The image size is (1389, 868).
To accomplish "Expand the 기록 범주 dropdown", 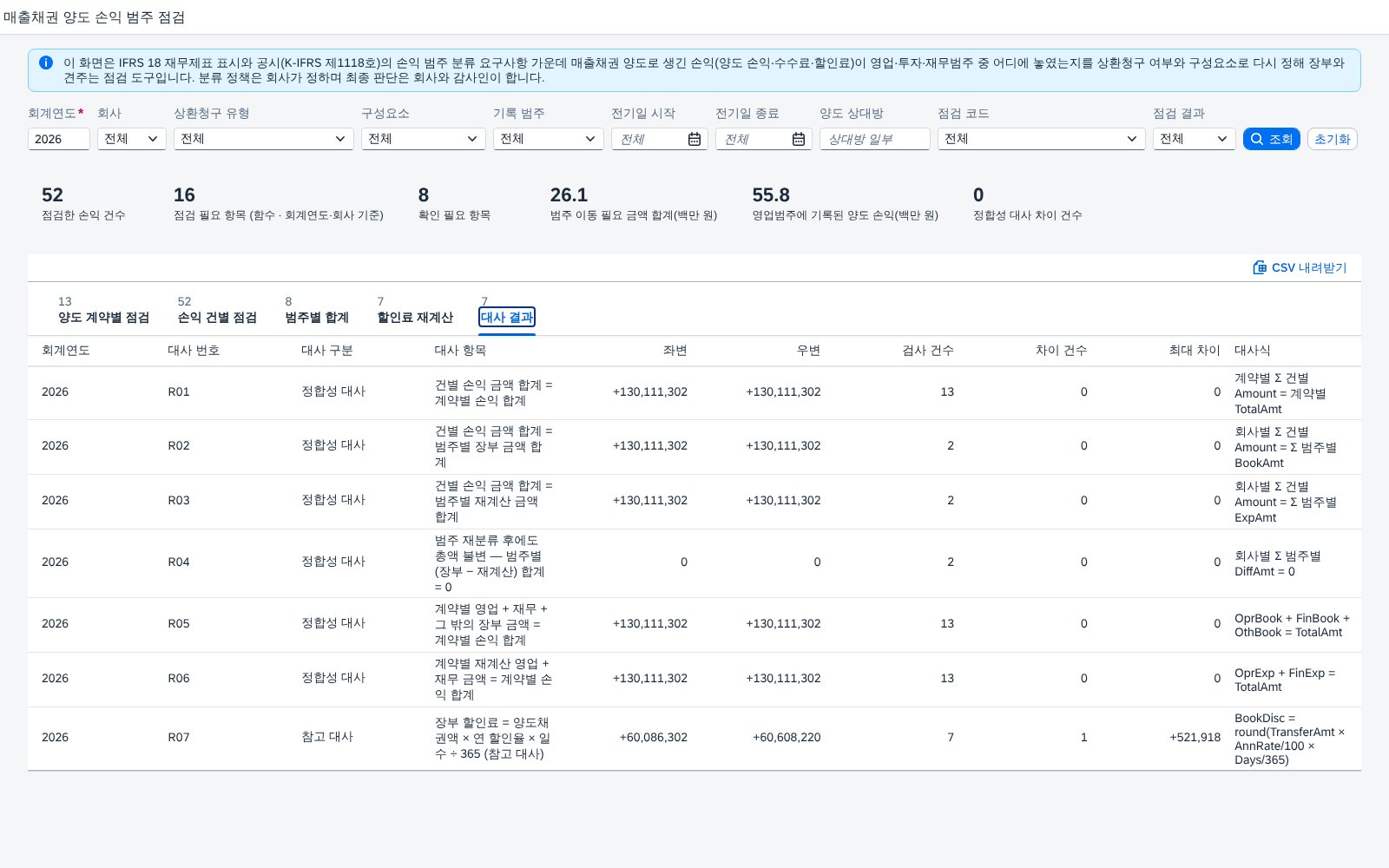I will point(549,139).
